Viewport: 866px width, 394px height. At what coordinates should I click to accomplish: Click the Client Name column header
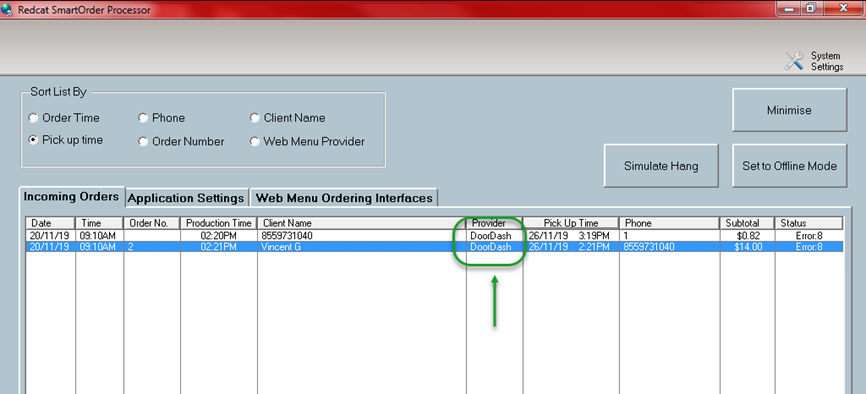coord(362,223)
